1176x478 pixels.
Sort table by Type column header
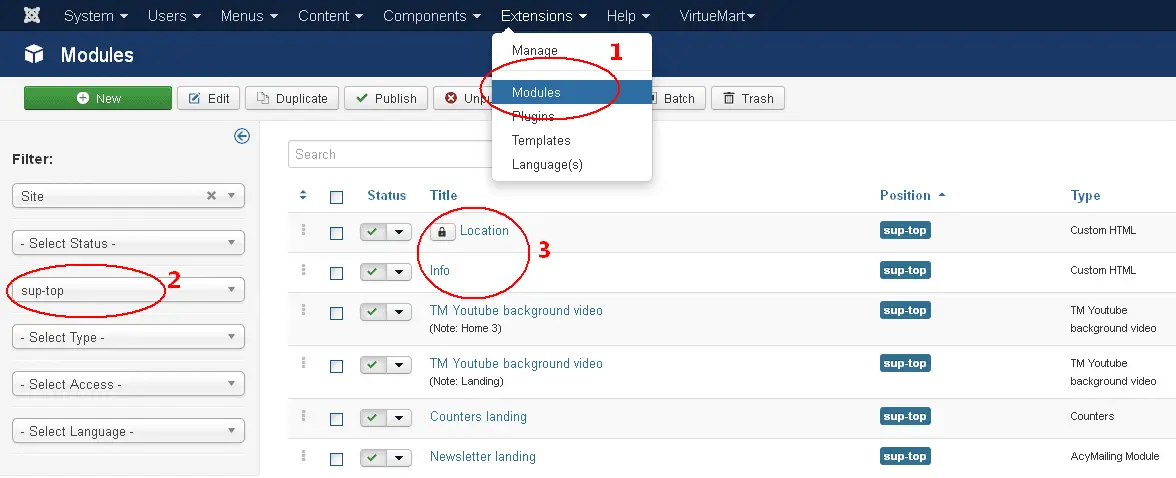(x=1085, y=195)
